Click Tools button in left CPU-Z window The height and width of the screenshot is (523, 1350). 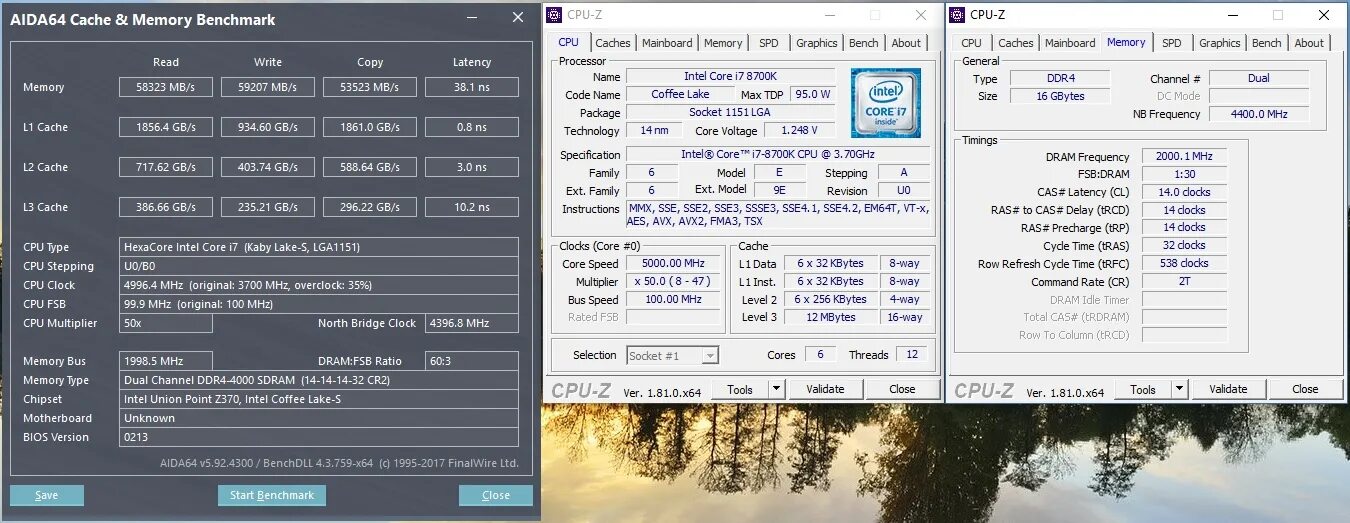pos(740,389)
